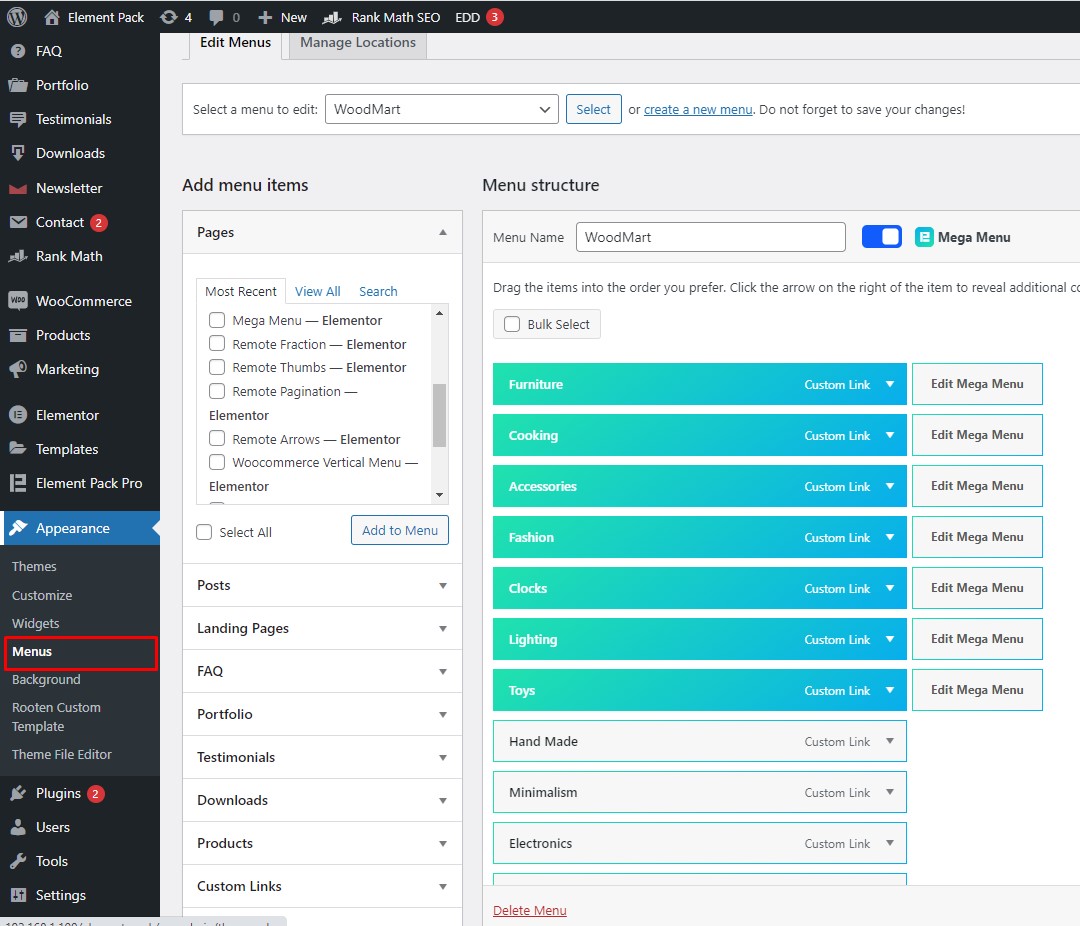This screenshot has height=926, width=1080.
Task: Open the comments bubble in admin toolbar
Action: (214, 16)
